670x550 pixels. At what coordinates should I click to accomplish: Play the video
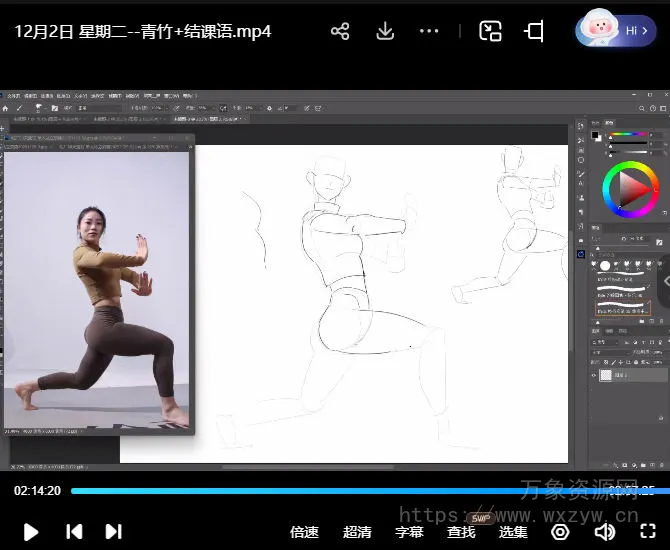tap(31, 532)
